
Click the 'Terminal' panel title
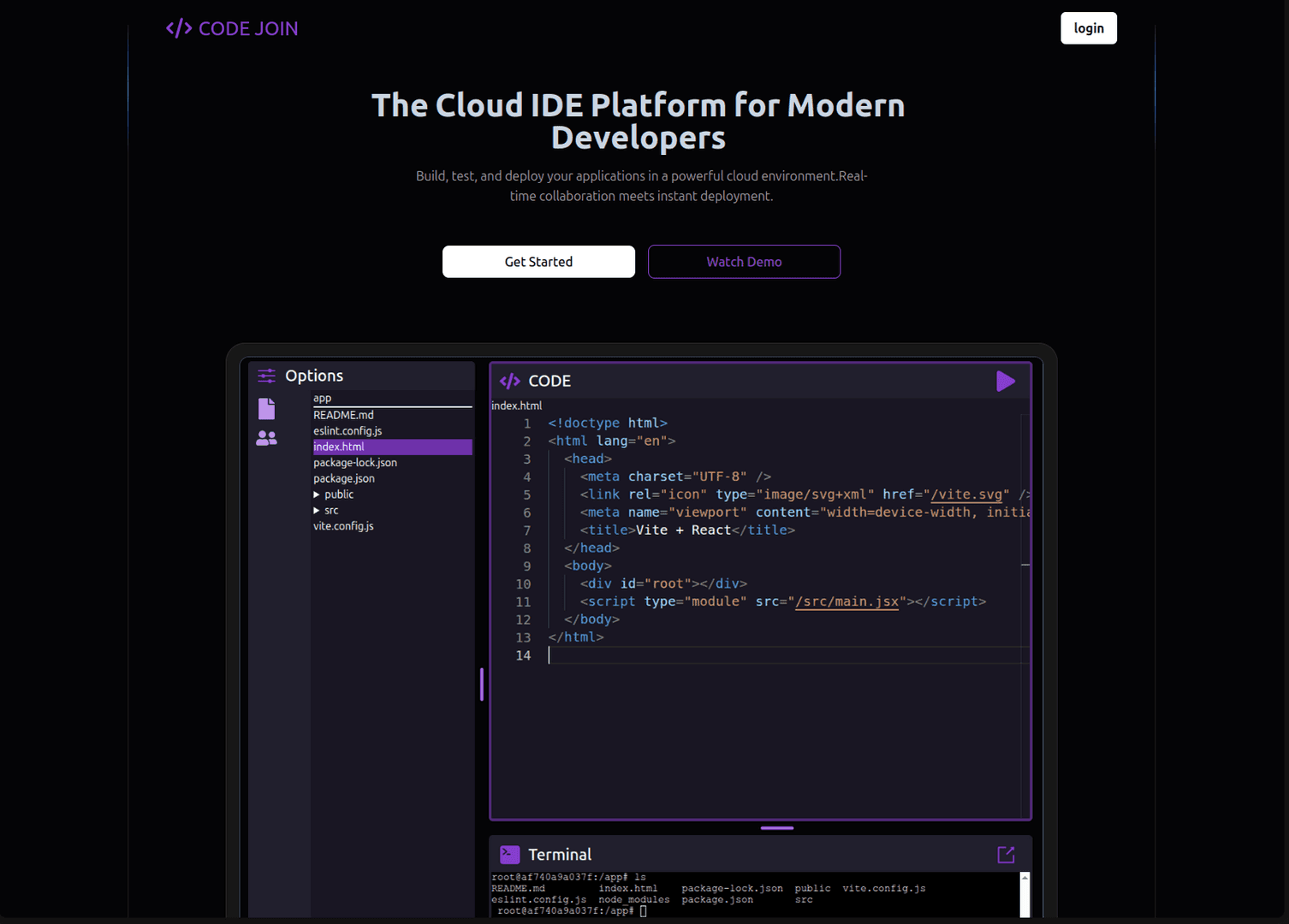[560, 855]
